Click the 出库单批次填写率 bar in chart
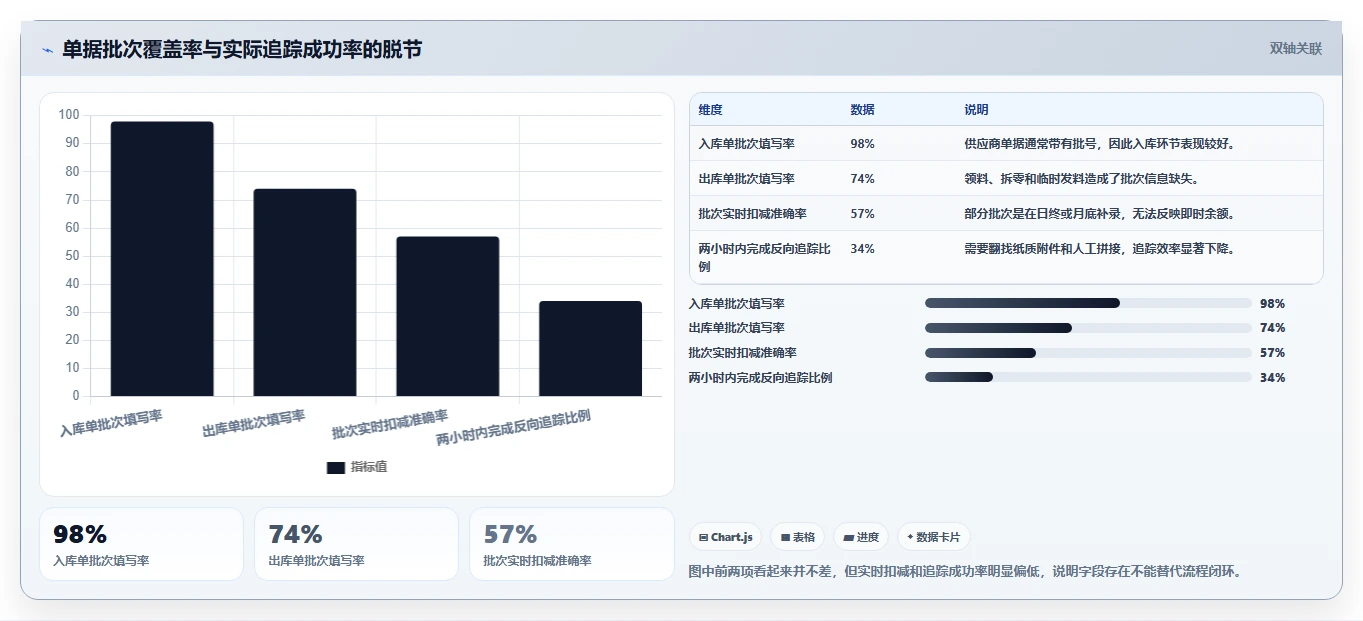The width and height of the screenshot is (1363, 621). [x=305, y=292]
